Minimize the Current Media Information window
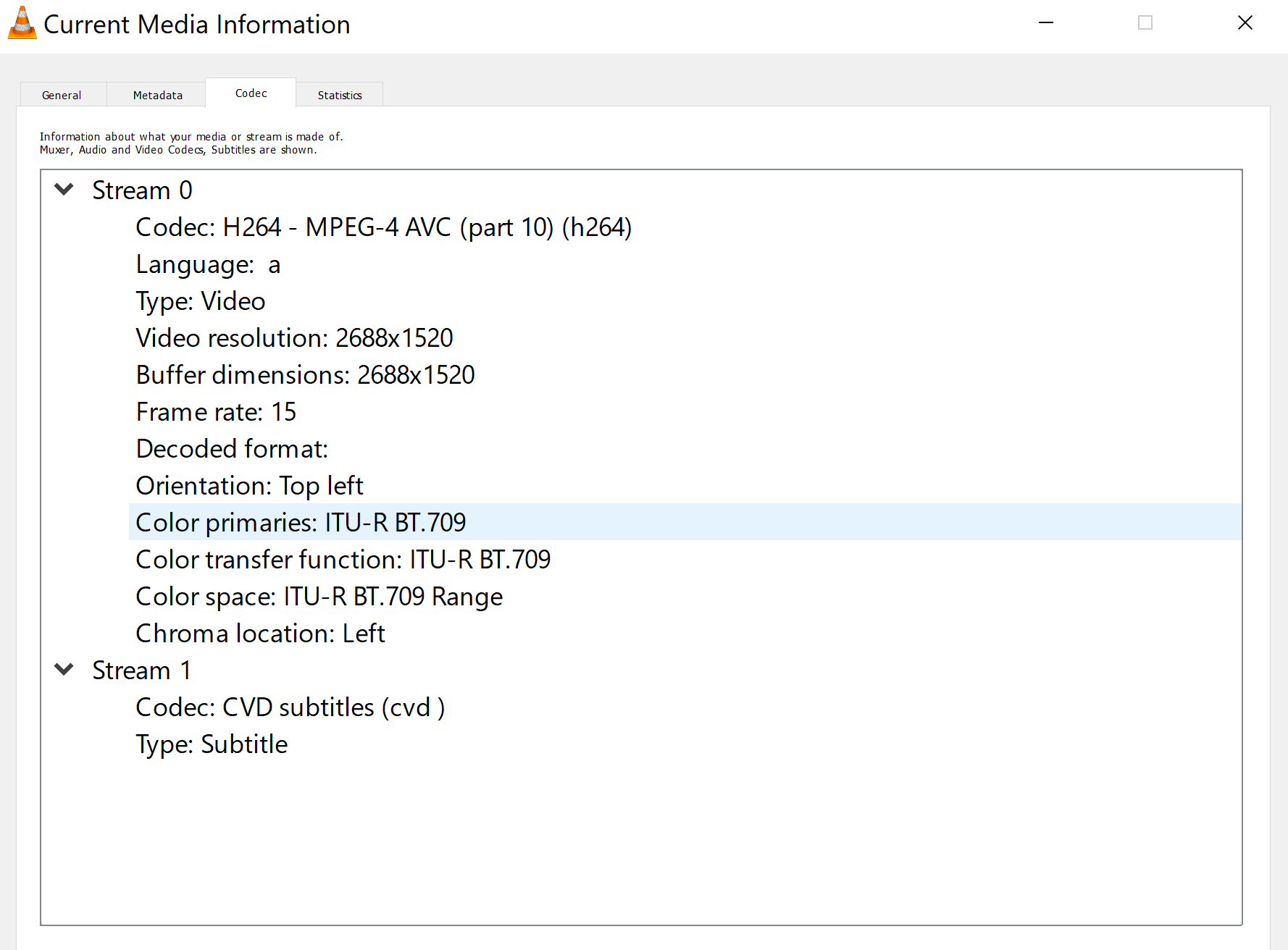The width and height of the screenshot is (1288, 950). pyautogui.click(x=1045, y=23)
